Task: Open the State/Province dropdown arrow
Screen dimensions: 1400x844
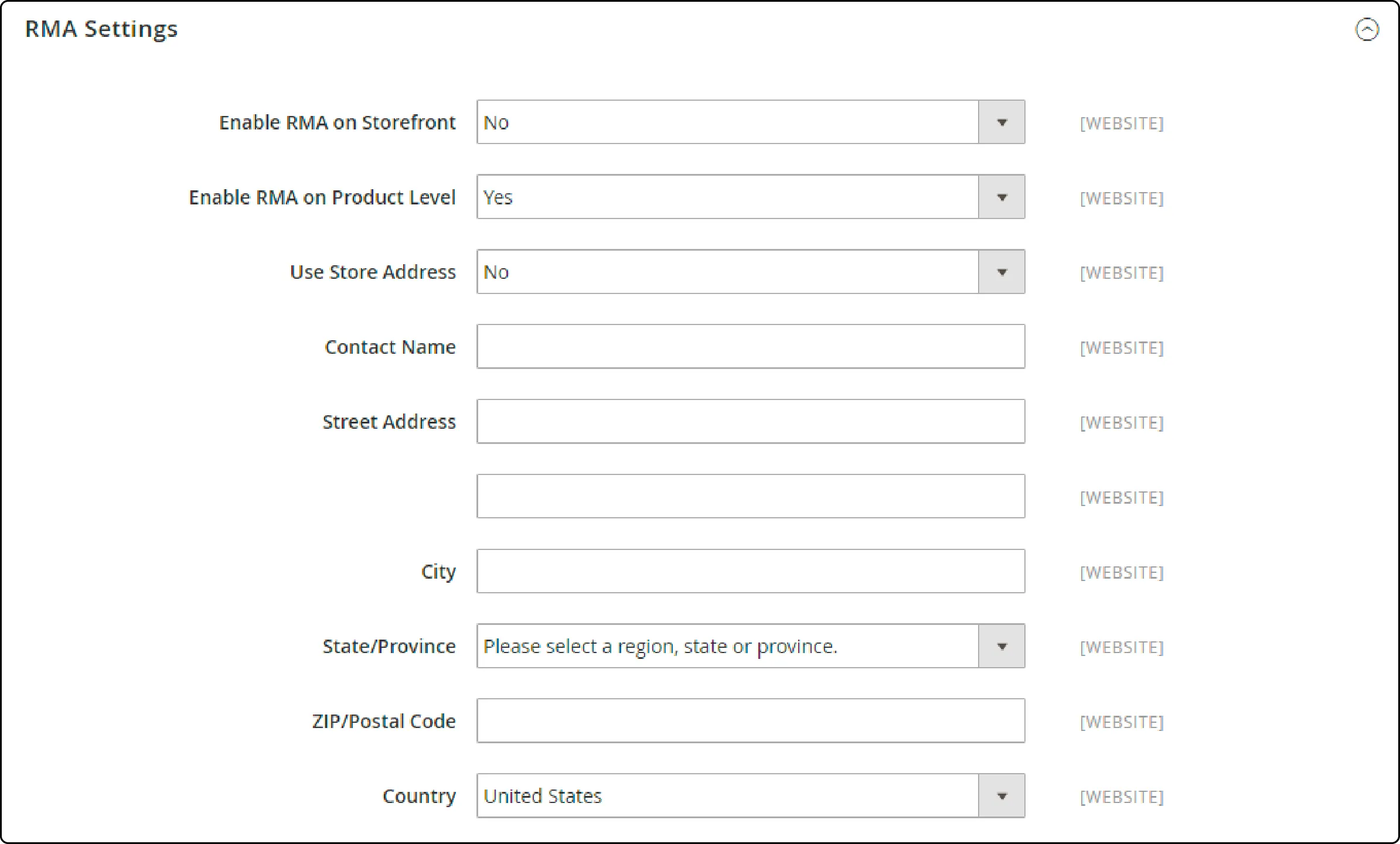Action: pyautogui.click(x=1002, y=647)
